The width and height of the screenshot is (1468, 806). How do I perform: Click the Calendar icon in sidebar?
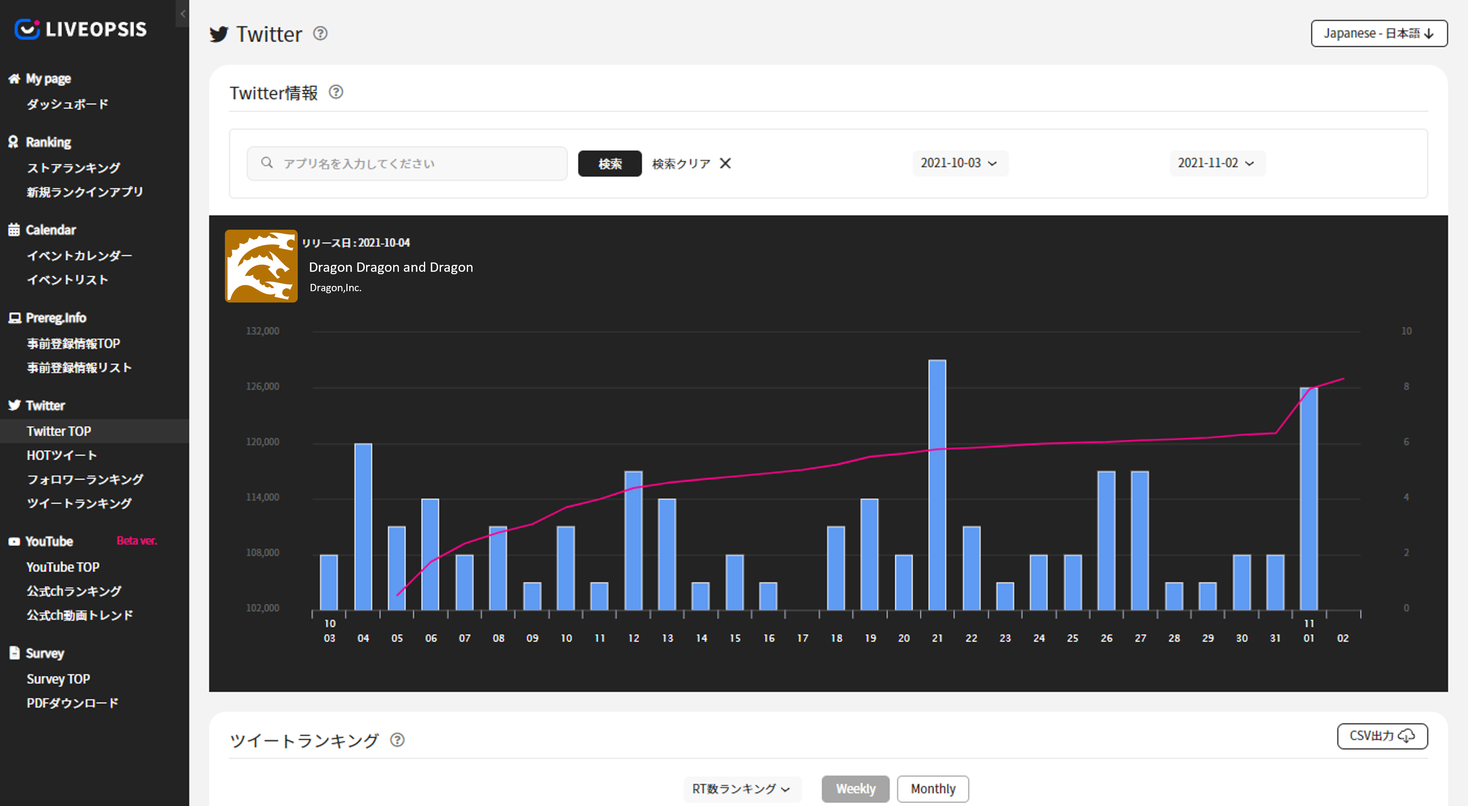point(14,230)
